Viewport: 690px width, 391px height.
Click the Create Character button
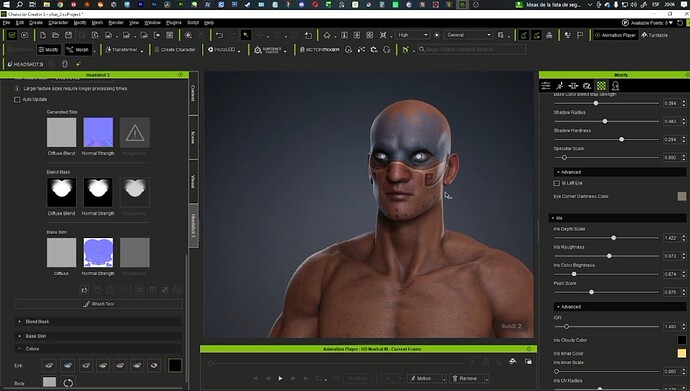pyautogui.click(x=175, y=50)
